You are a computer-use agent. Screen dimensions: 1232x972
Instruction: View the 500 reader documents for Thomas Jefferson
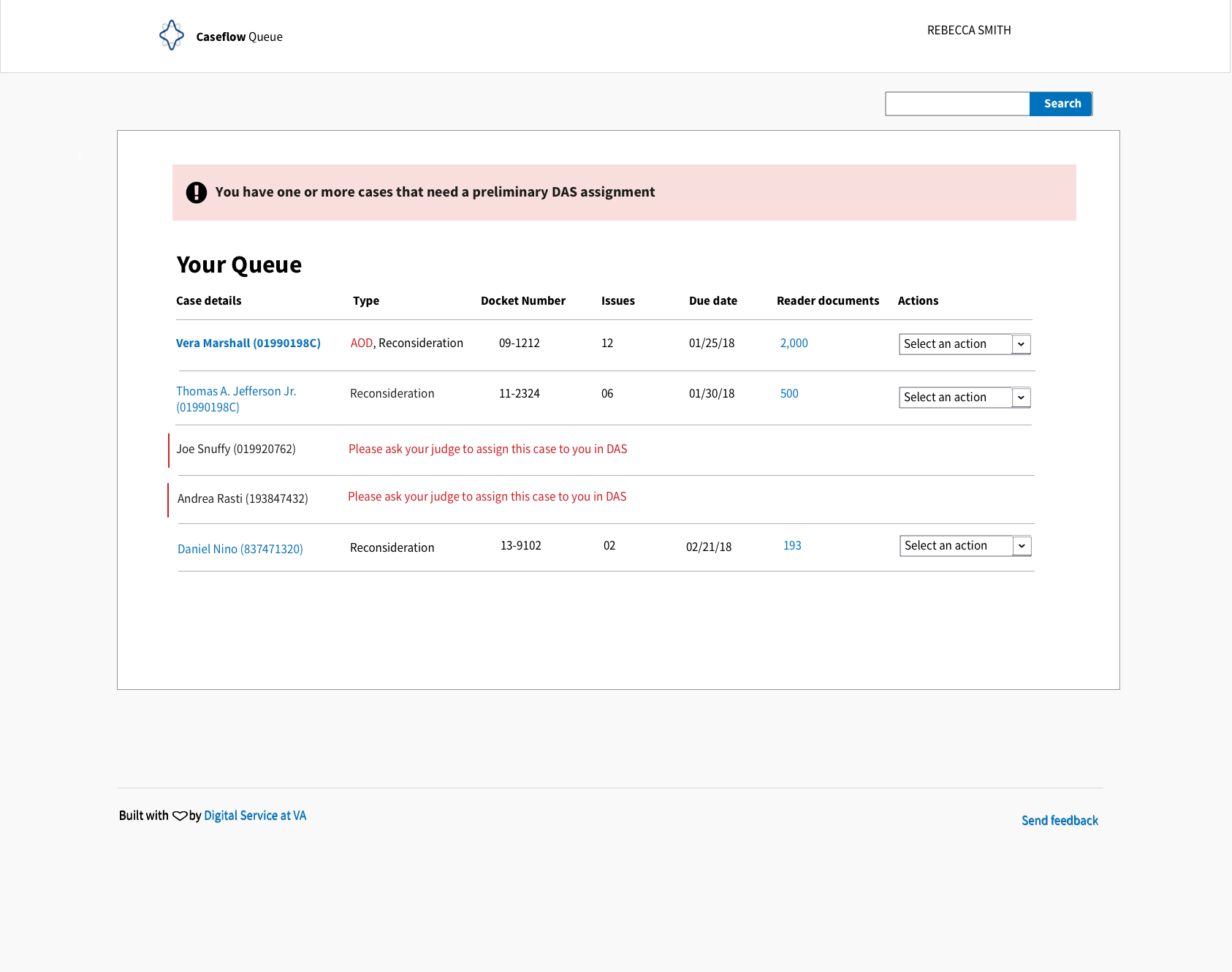click(789, 393)
